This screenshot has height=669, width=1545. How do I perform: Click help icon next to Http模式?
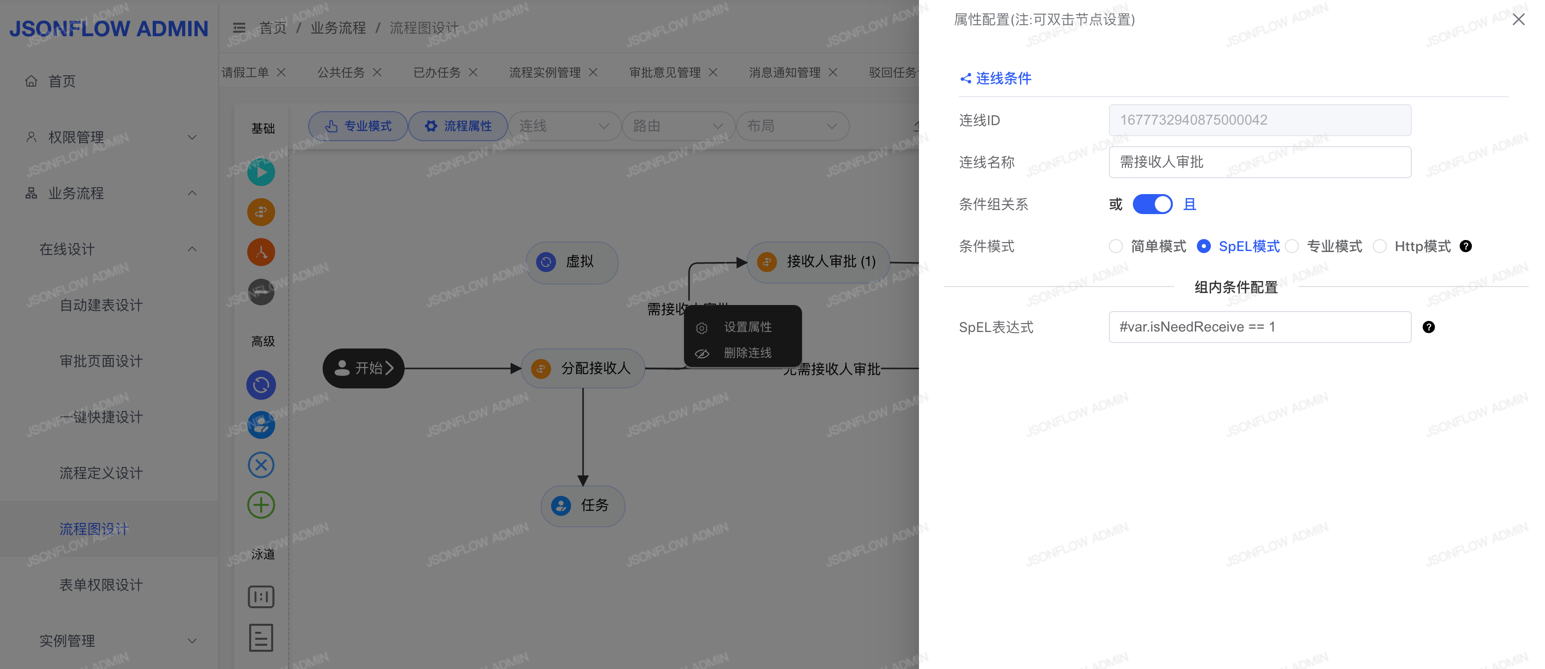point(1466,246)
